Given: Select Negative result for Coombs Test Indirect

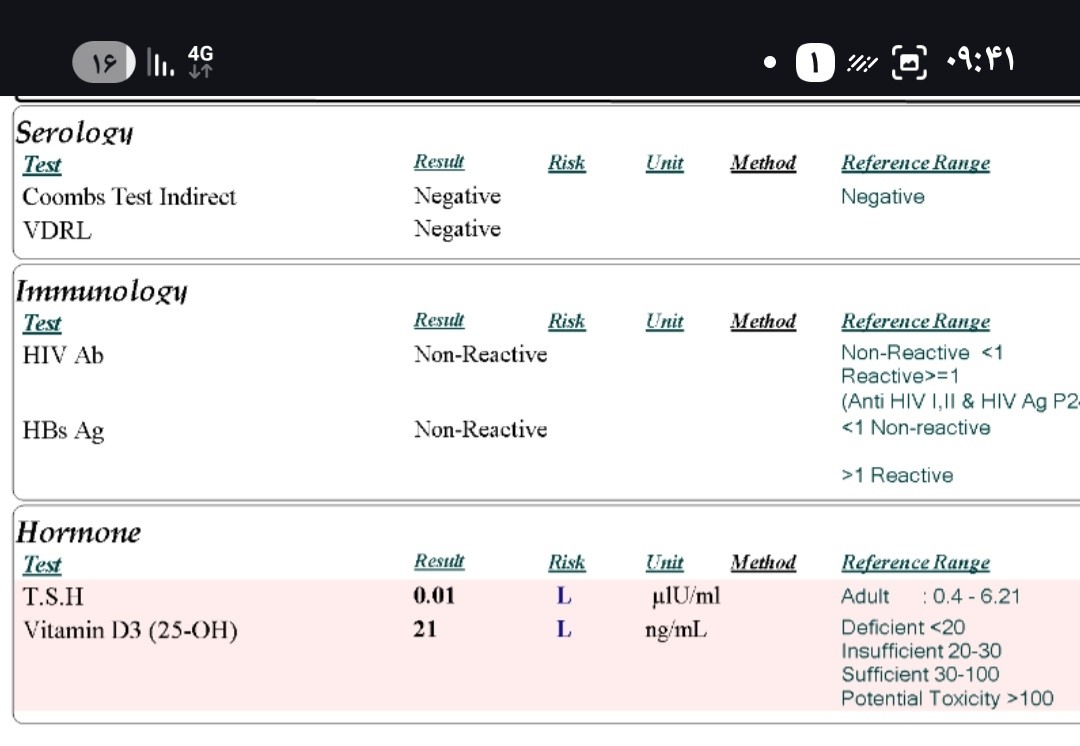Looking at the screenshot, I should tap(457, 196).
